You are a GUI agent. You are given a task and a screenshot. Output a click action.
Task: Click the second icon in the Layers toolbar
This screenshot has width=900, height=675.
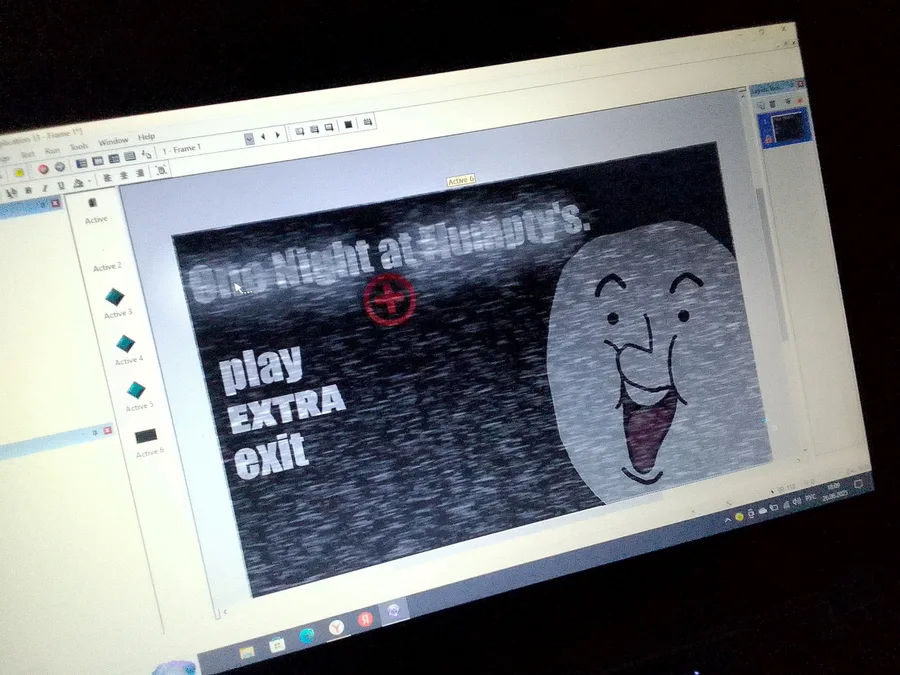773,103
